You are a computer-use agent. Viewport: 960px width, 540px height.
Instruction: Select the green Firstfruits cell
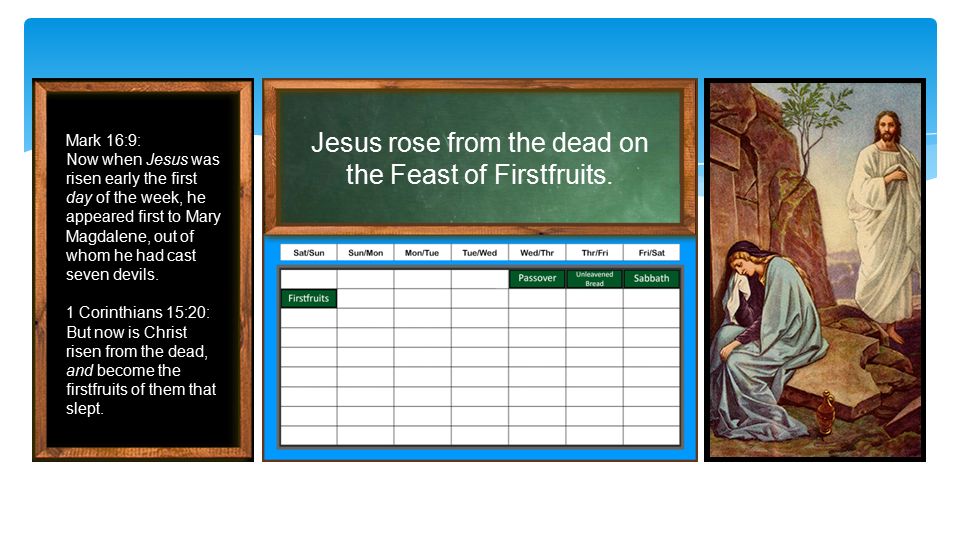[x=309, y=298]
